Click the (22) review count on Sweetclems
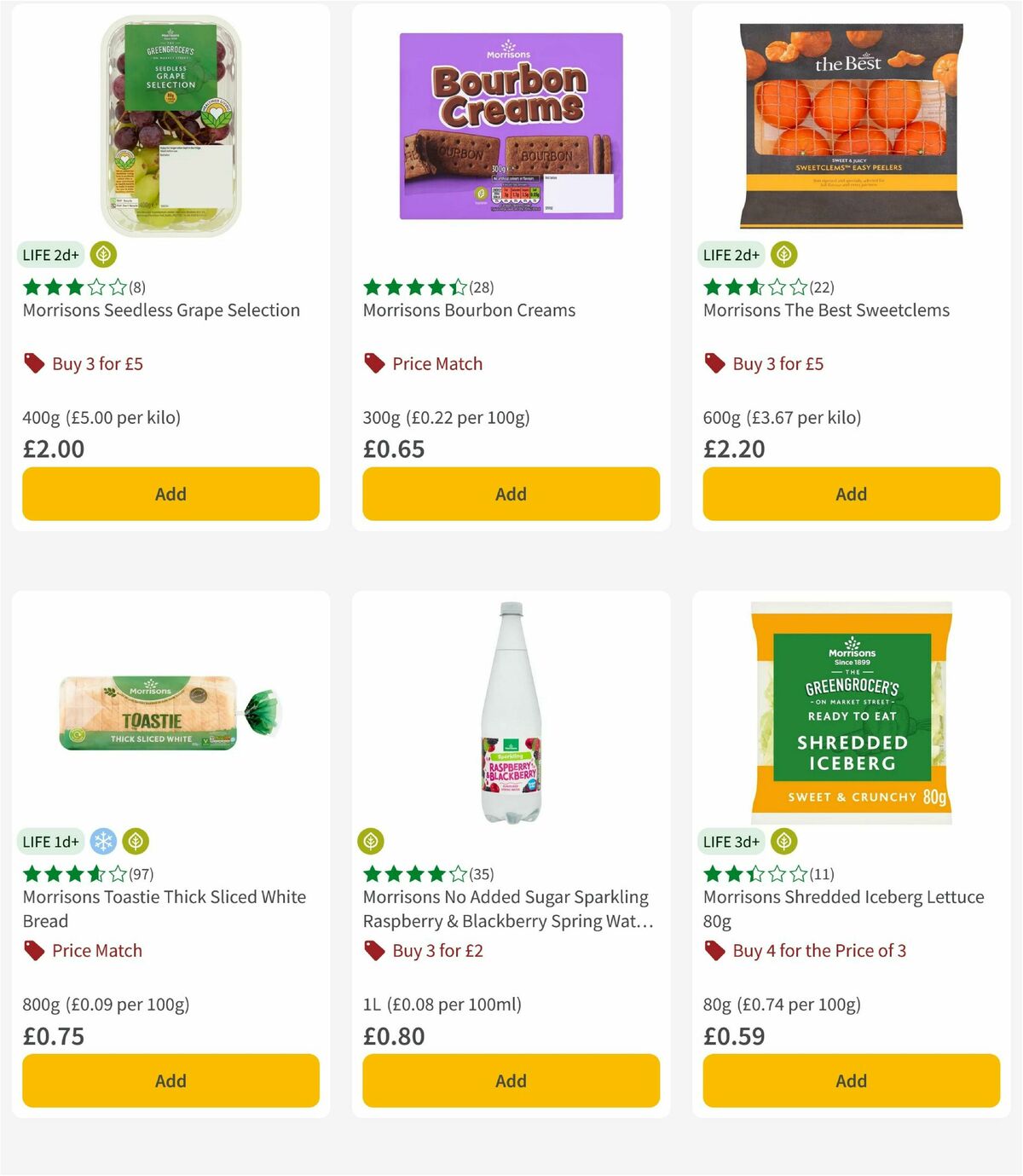This screenshot has width=1023, height=1176. click(822, 287)
